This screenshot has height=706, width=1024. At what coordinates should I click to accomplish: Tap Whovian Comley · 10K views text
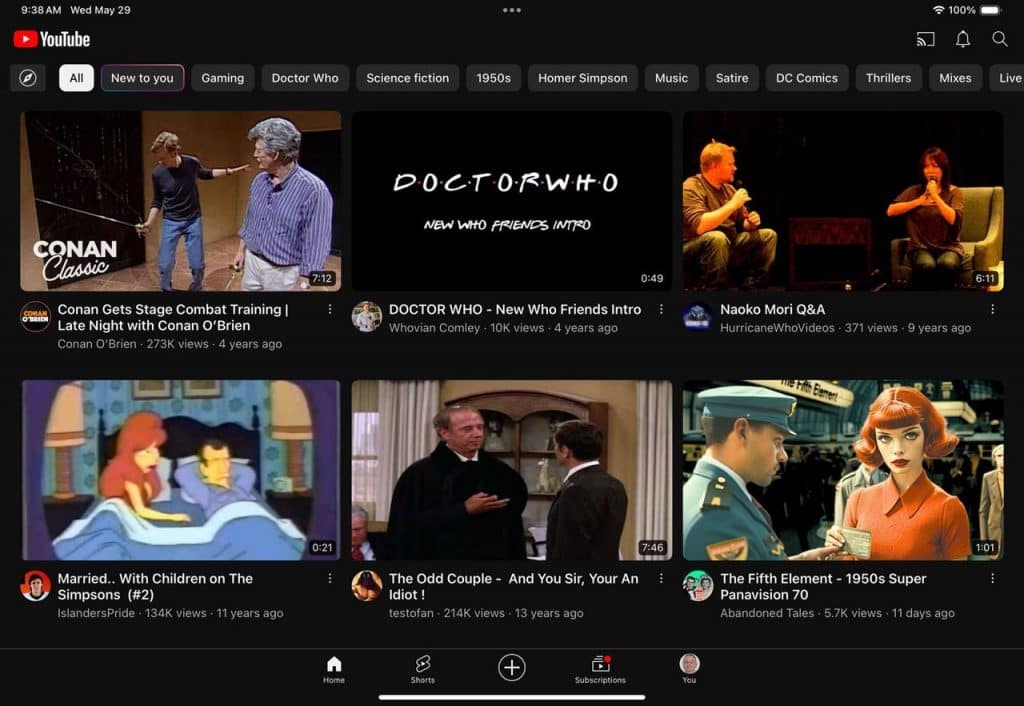click(x=503, y=328)
